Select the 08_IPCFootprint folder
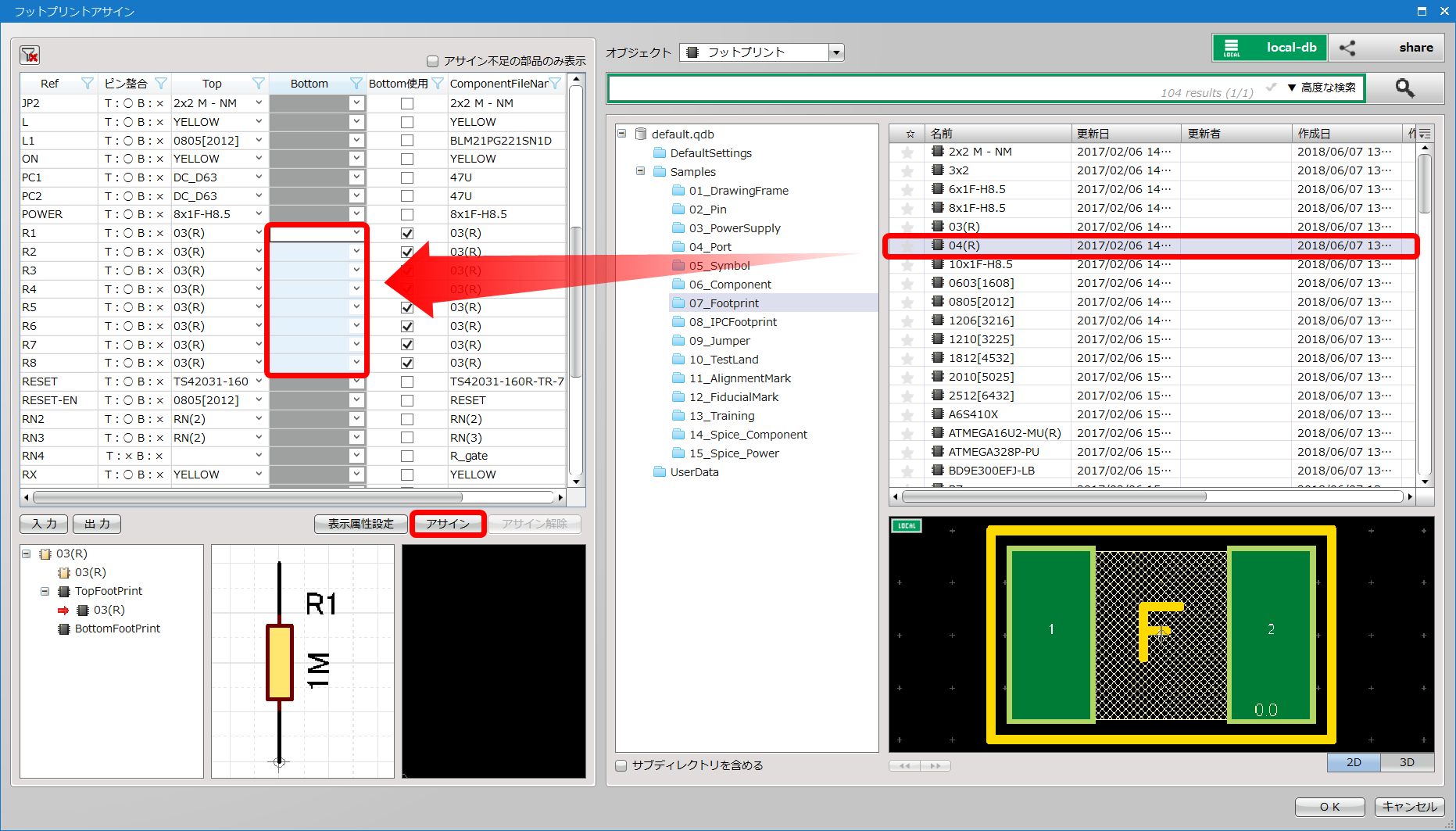 pyautogui.click(x=732, y=322)
